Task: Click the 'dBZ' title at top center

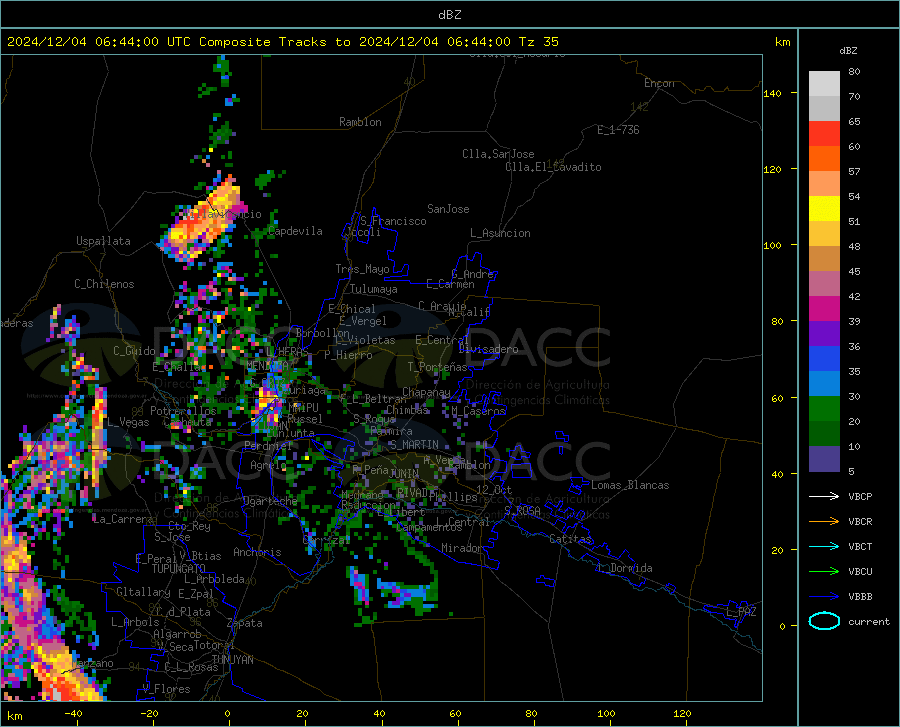Action: 449,15
